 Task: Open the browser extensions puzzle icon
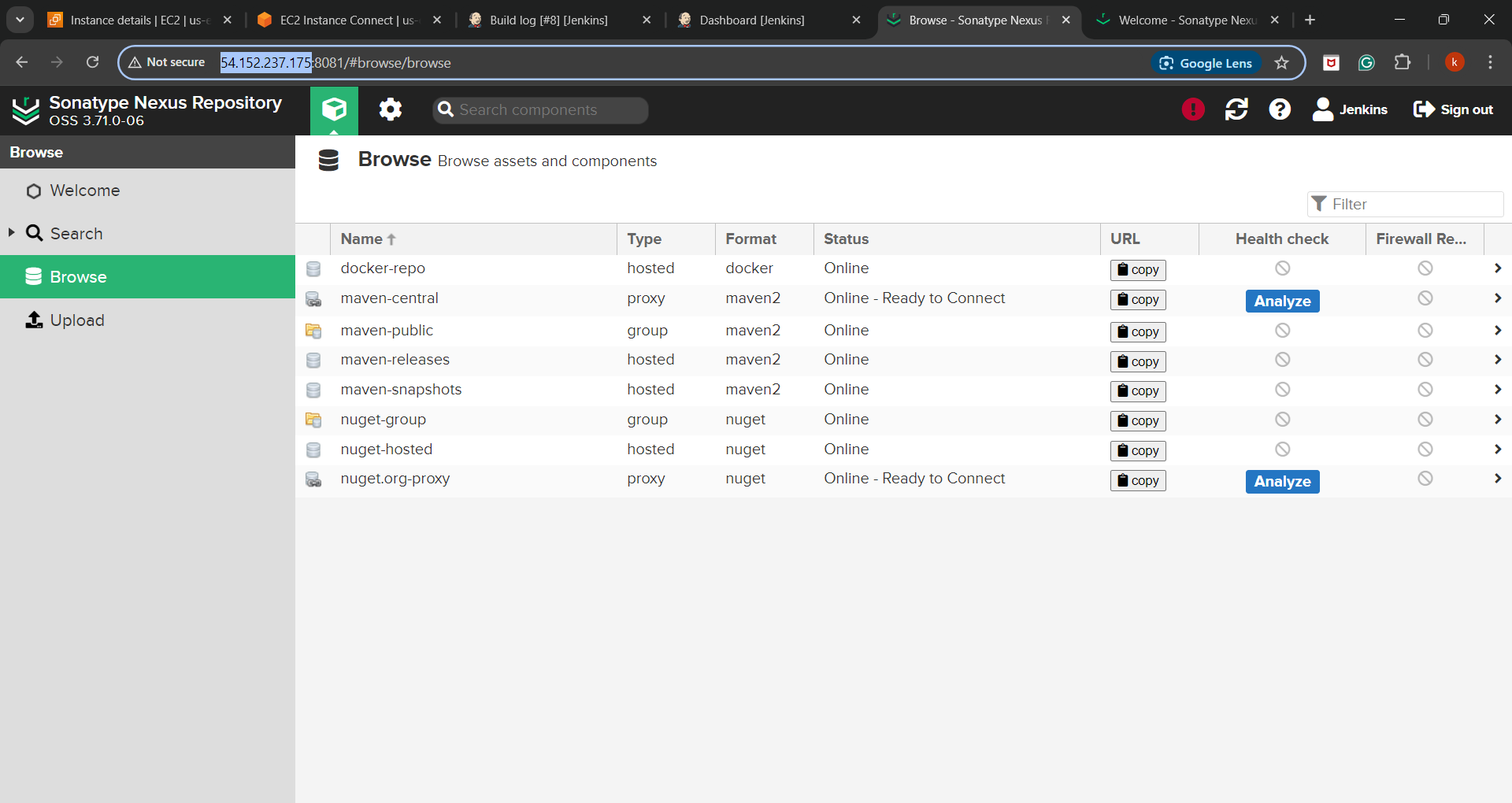click(x=1403, y=63)
